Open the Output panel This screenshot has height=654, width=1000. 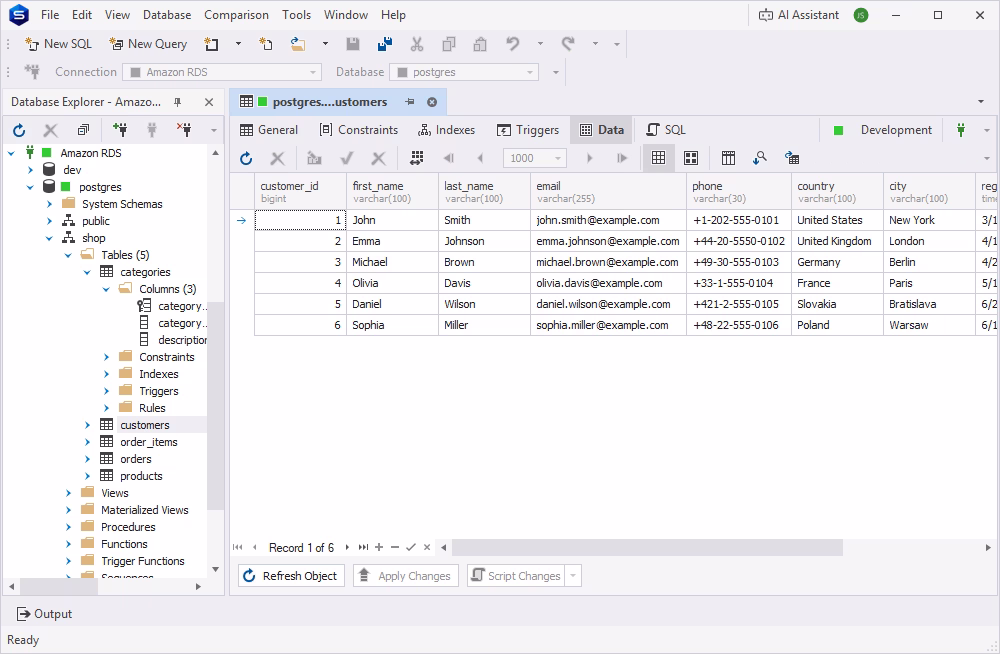pyautogui.click(x=44, y=614)
